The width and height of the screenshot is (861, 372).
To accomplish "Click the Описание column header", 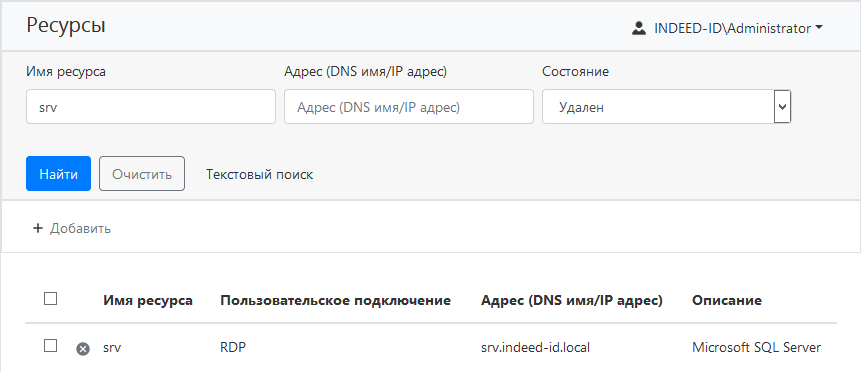I will tap(726, 301).
